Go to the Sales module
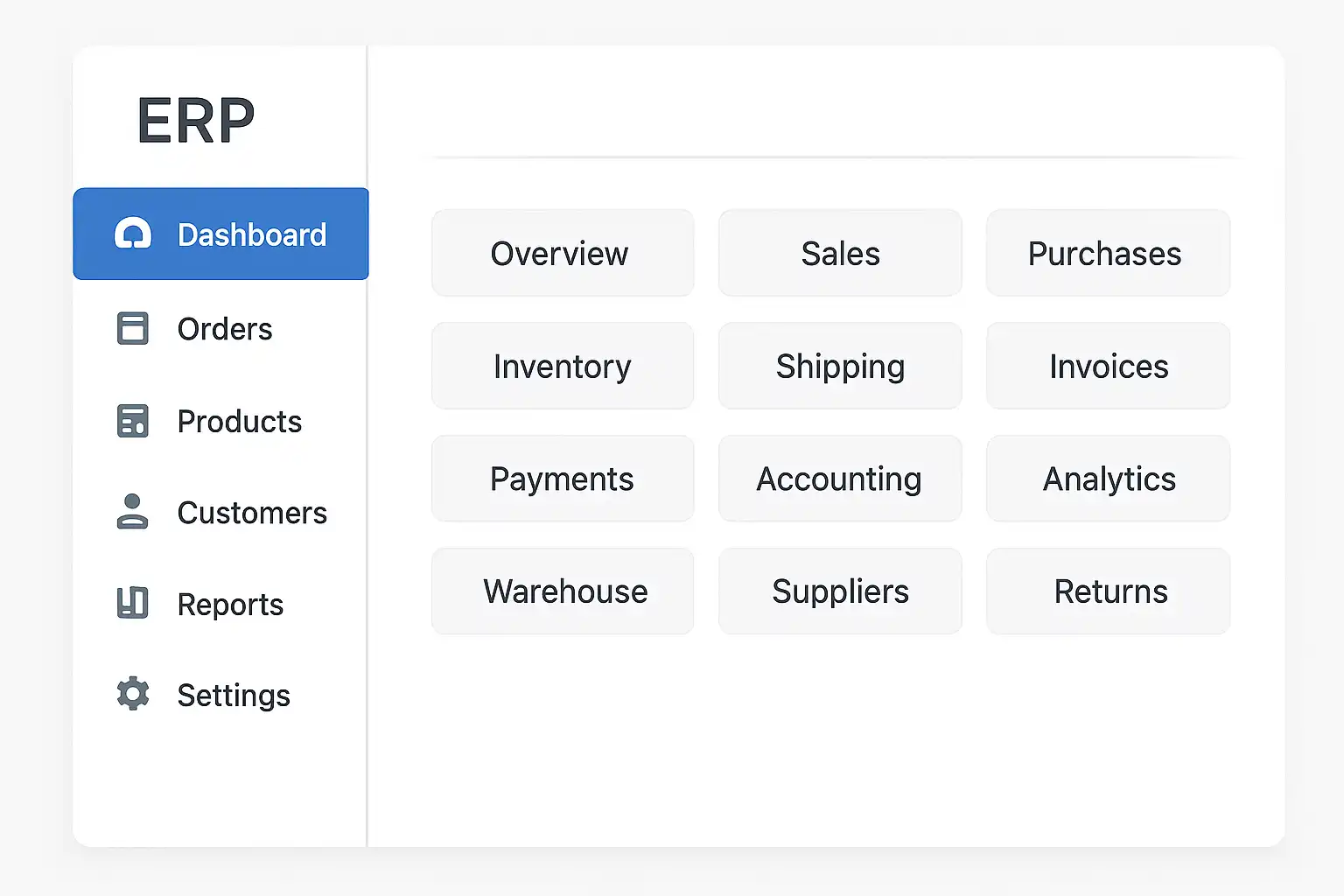This screenshot has width=1344, height=896. click(x=840, y=253)
